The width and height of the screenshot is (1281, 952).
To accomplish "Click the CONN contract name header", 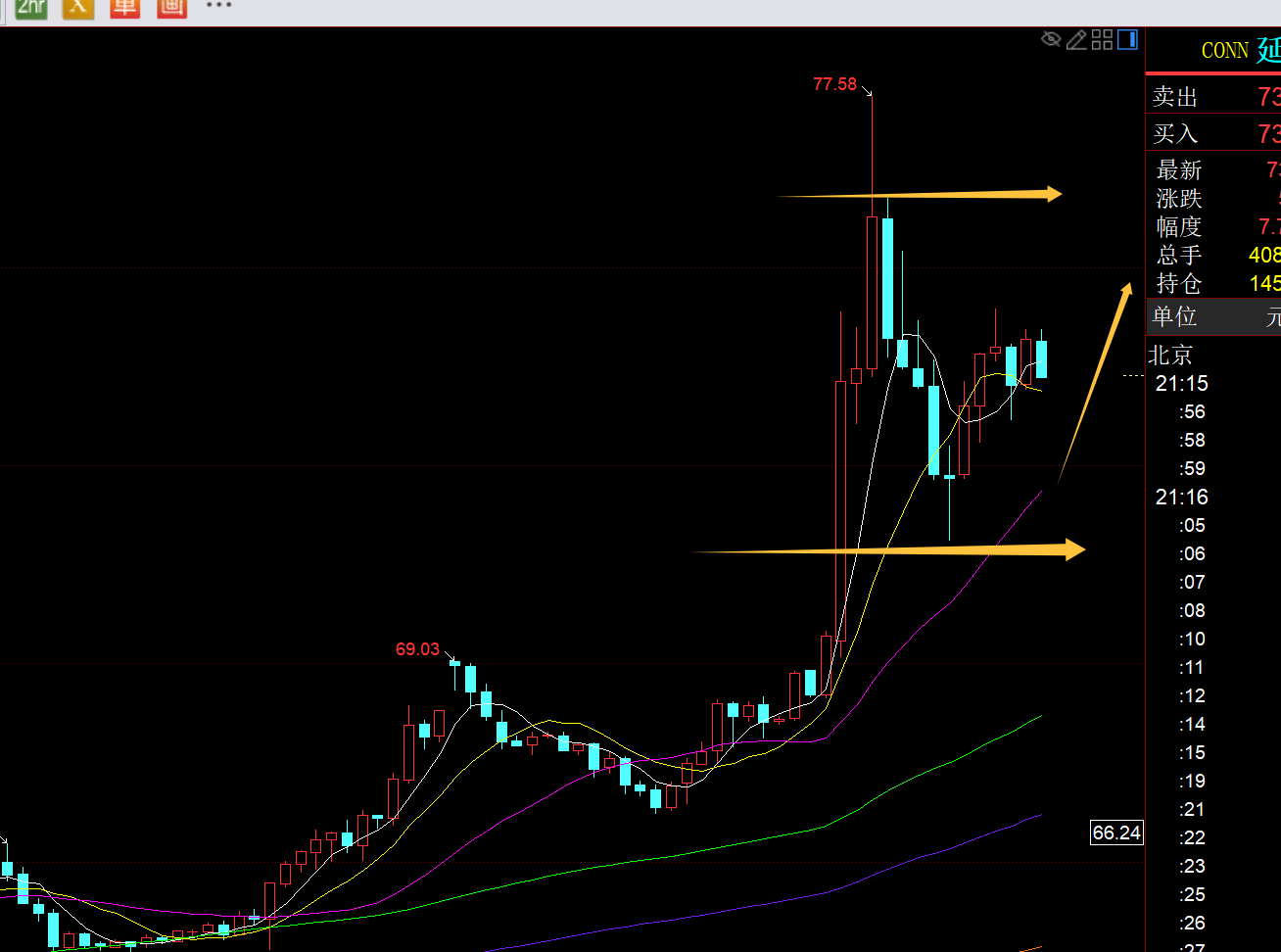I will [x=1224, y=51].
